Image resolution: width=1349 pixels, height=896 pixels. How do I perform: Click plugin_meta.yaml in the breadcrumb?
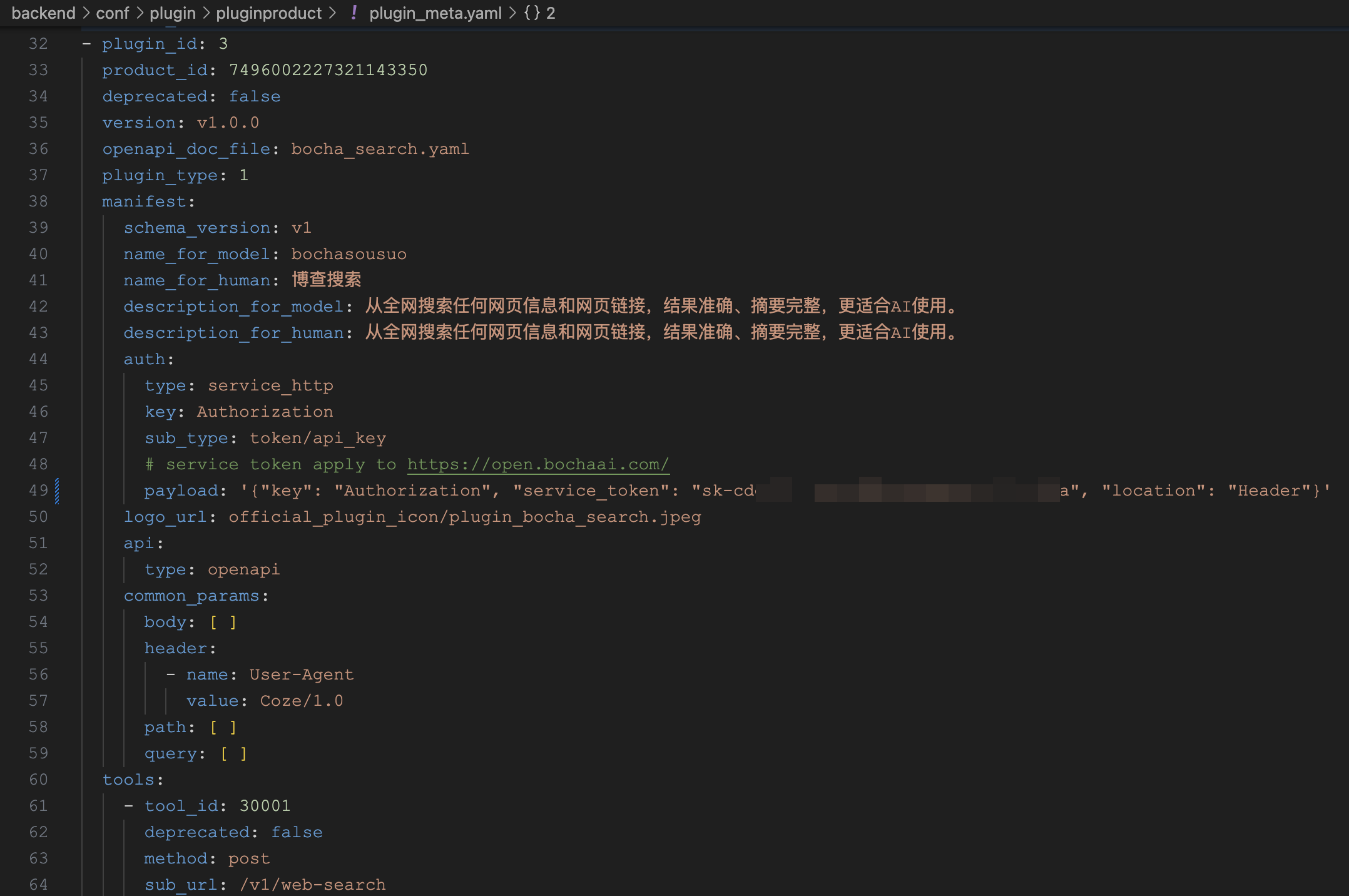[435, 13]
